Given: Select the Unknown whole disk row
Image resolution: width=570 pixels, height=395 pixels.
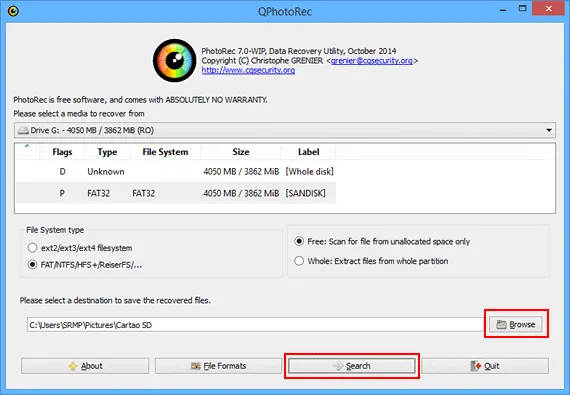Looking at the screenshot, I should point(176,172).
